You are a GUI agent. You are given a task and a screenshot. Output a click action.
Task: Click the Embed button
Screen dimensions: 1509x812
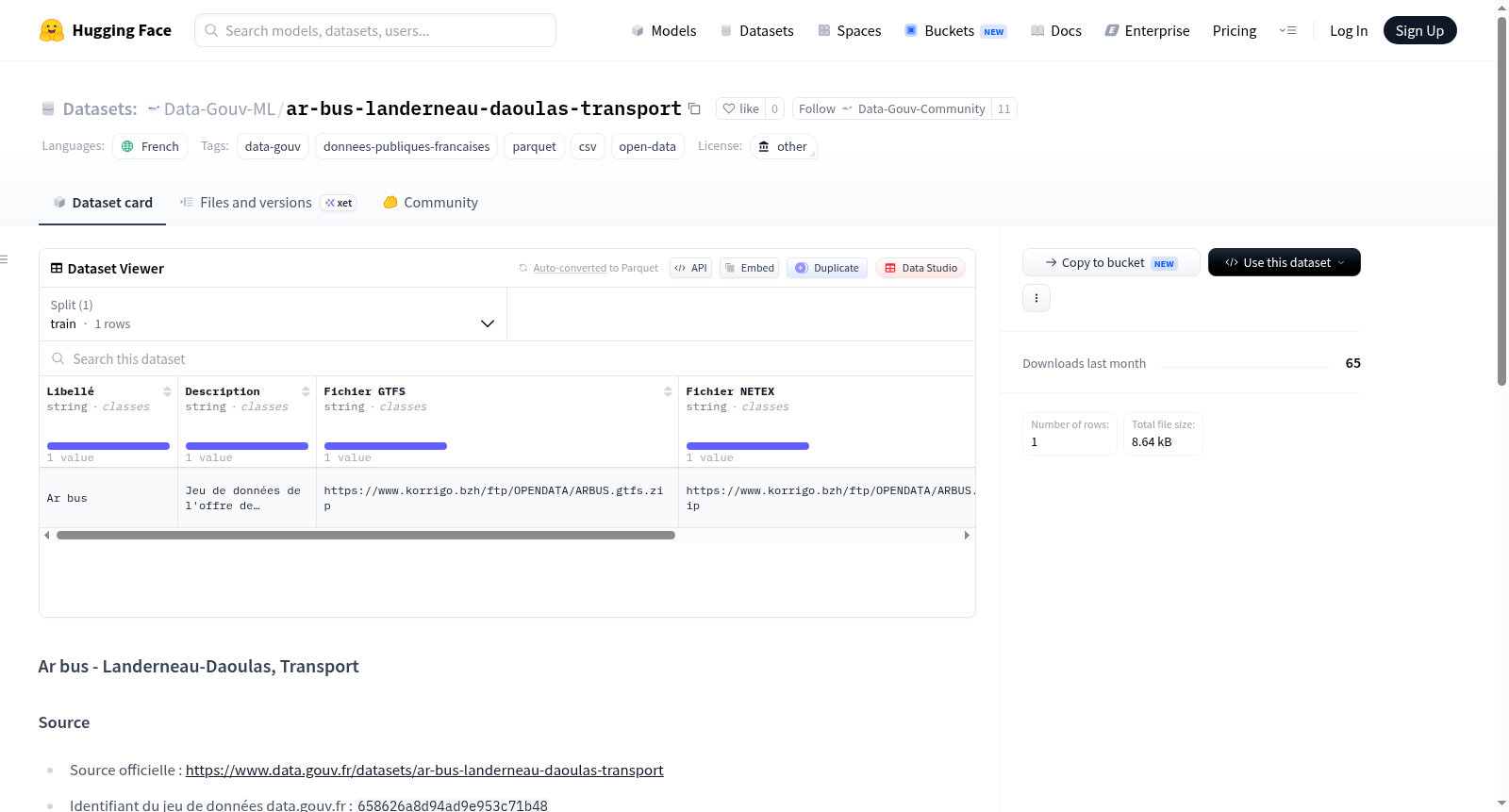coord(750,268)
